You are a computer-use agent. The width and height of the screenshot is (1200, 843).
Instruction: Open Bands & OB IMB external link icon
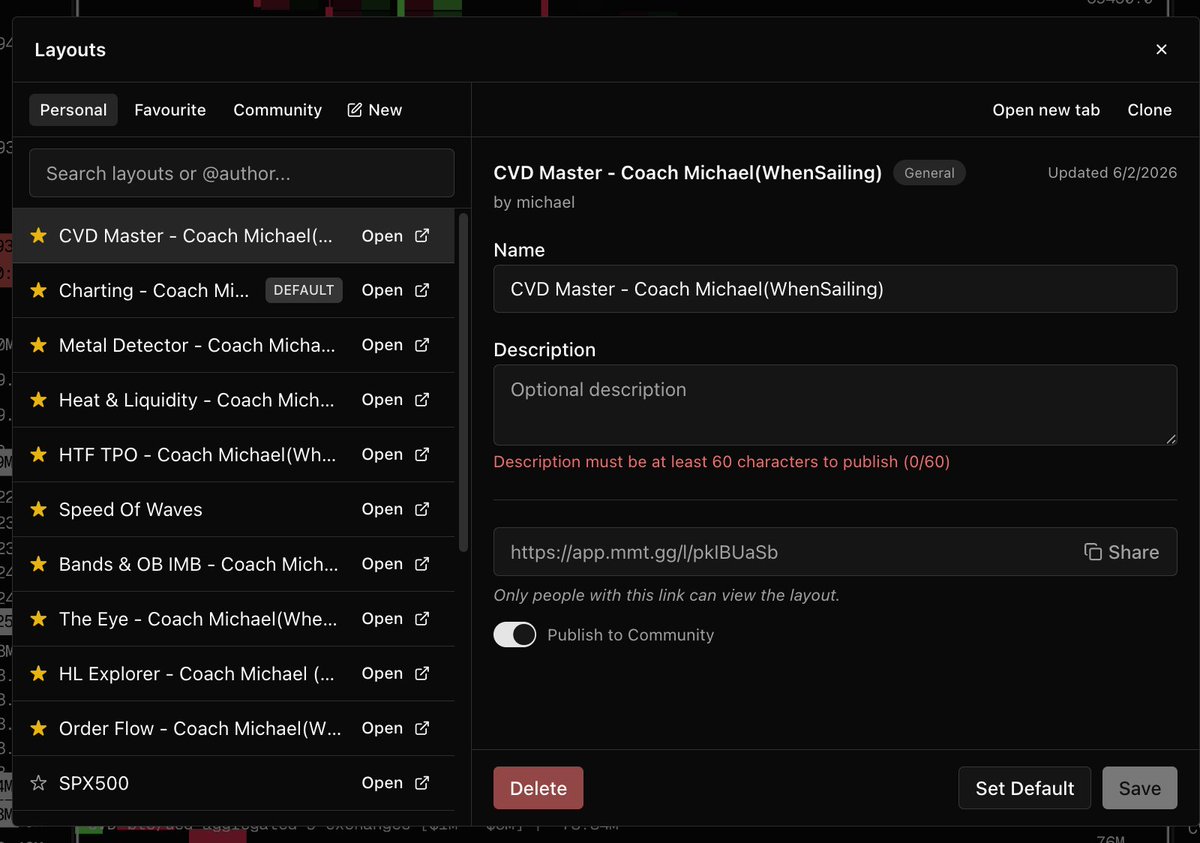tap(422, 564)
